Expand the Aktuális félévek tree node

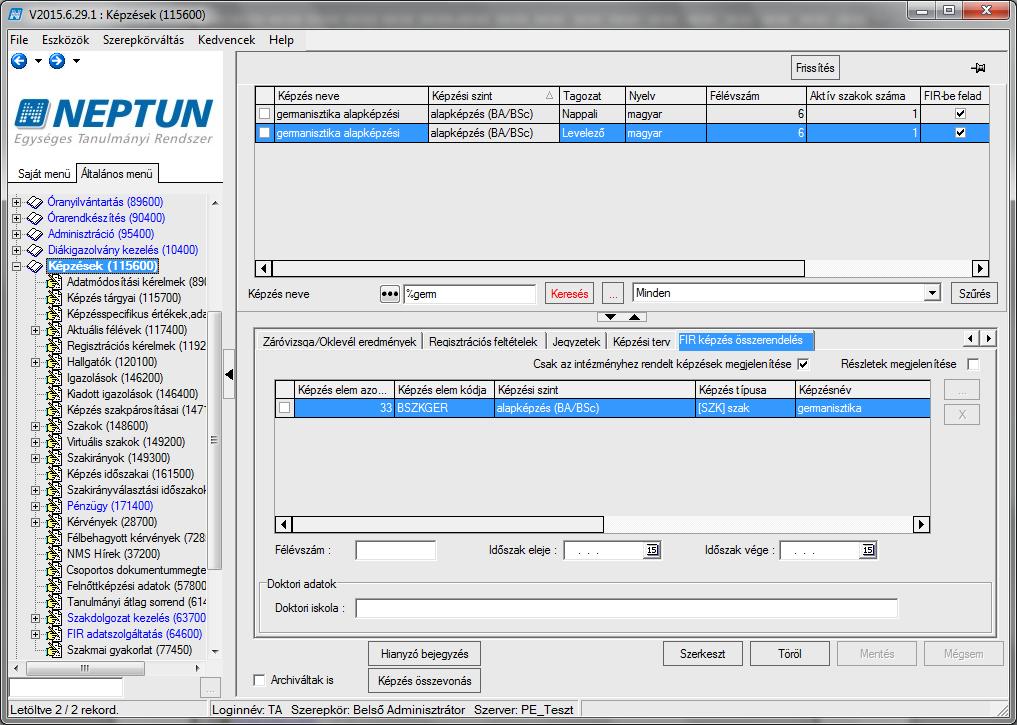36,330
